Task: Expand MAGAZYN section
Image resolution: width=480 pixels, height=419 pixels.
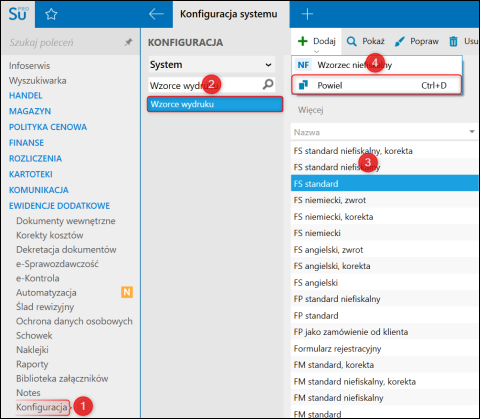Action: (x=30, y=111)
